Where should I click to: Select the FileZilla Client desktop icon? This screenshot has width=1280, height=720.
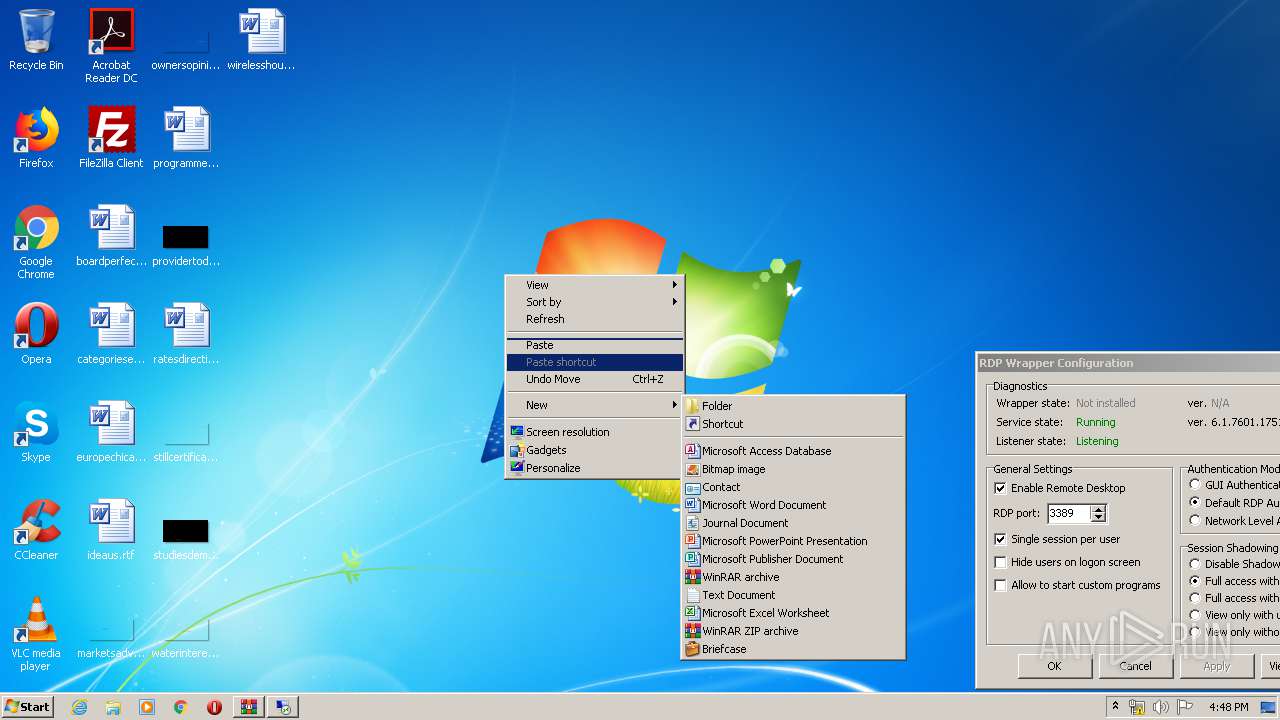111,138
